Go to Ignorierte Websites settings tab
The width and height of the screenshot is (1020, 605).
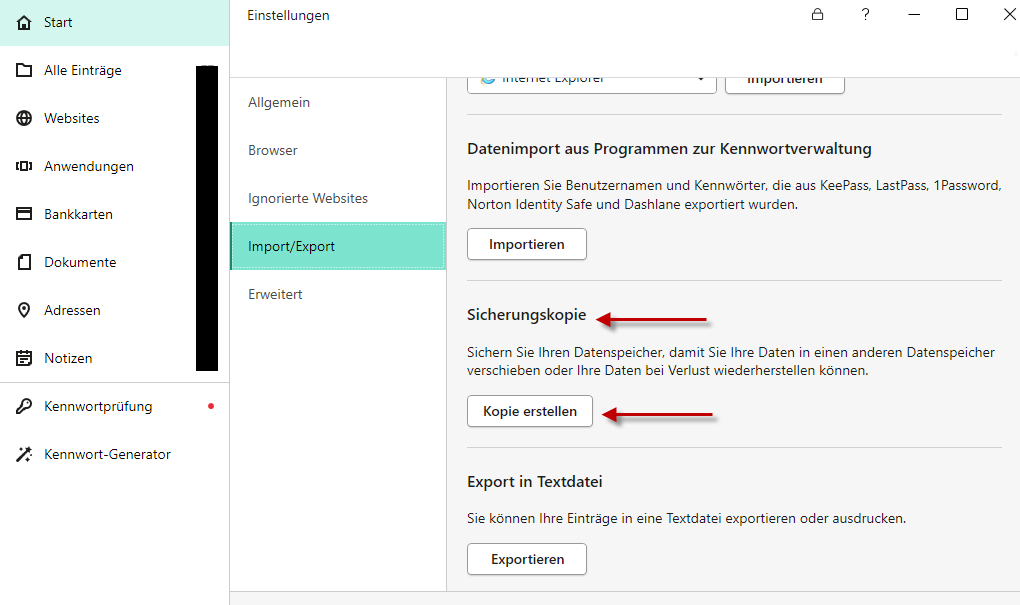(308, 198)
